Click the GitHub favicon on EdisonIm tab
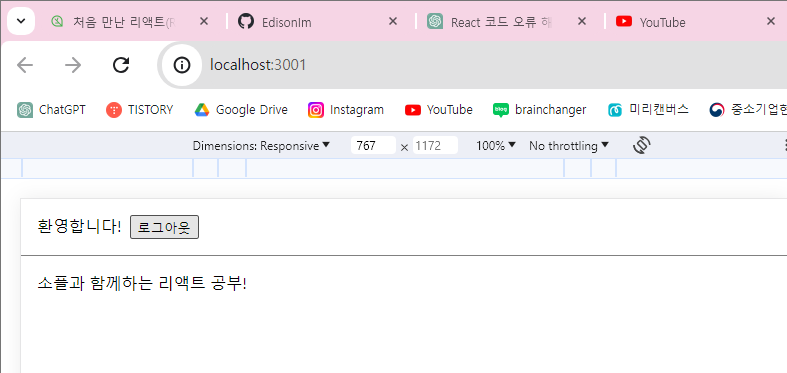This screenshot has height=373, width=787. [246, 22]
